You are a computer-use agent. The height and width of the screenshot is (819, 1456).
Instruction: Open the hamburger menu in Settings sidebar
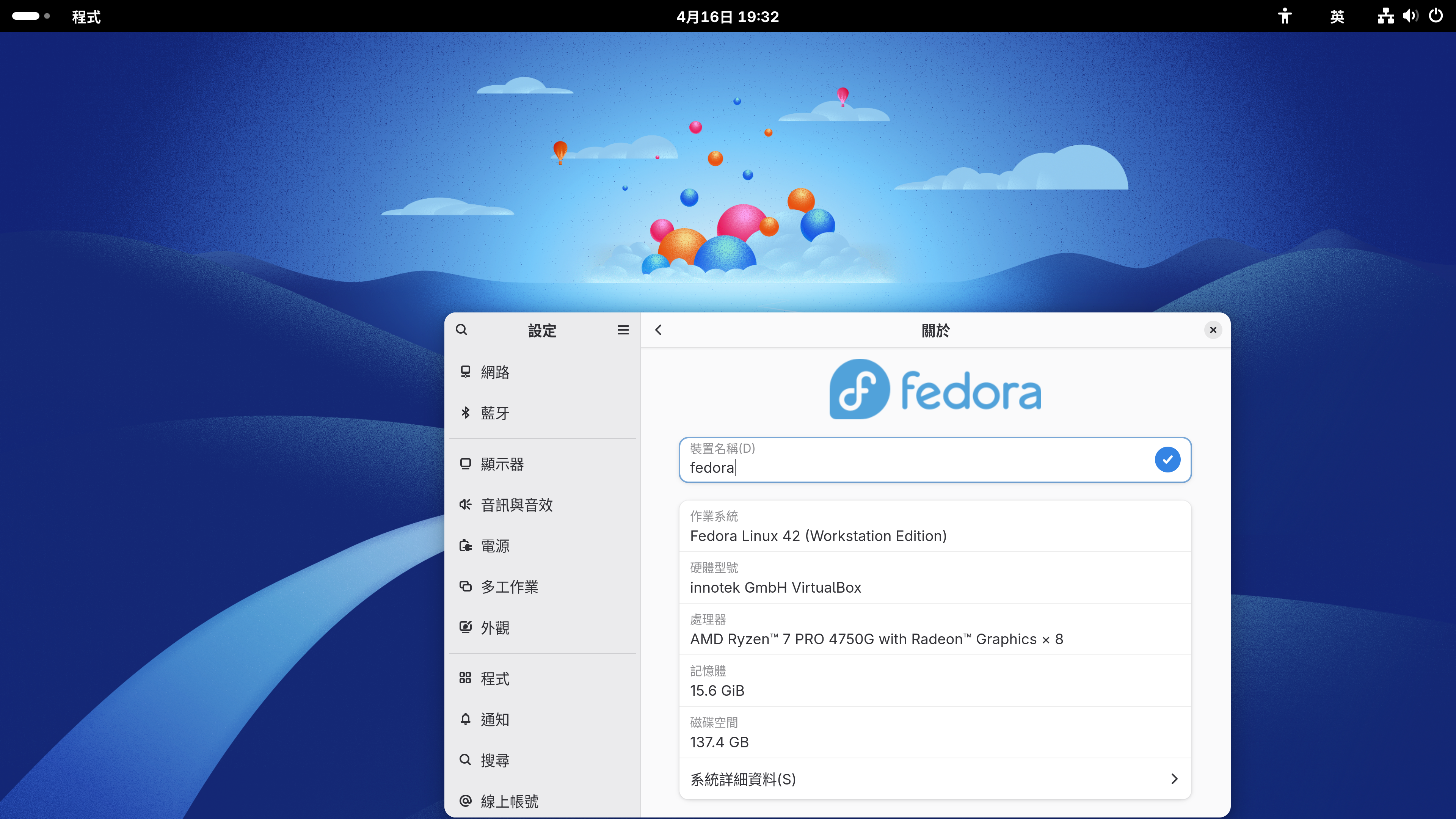point(623,329)
